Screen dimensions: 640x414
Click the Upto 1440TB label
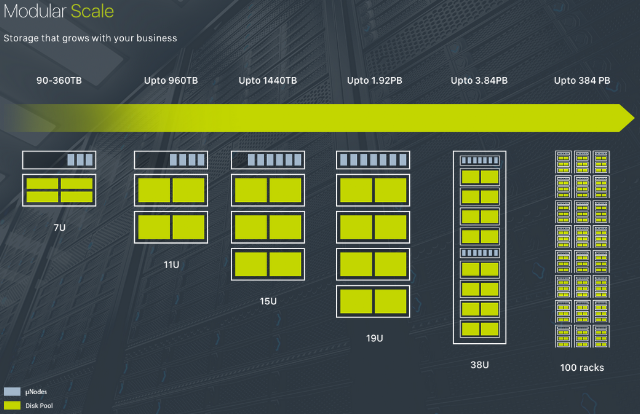tap(268, 80)
